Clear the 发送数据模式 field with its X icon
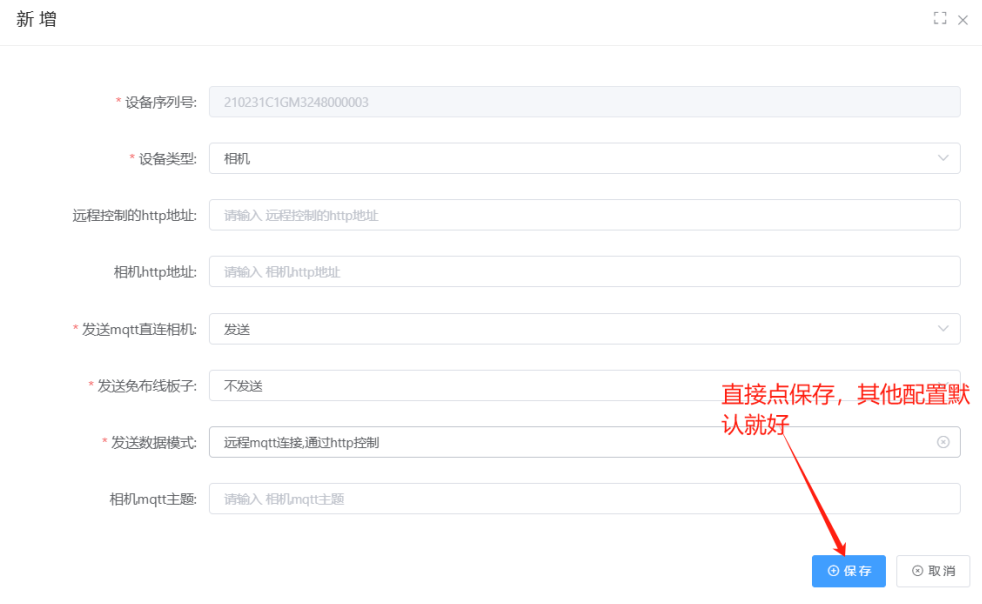982x604 pixels. pyautogui.click(x=943, y=442)
